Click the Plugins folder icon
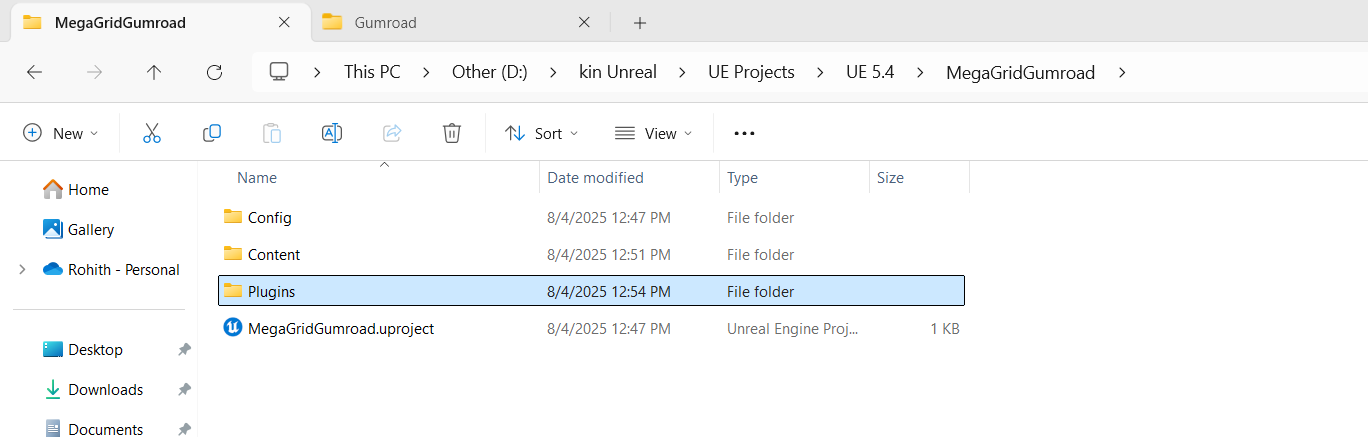Screen dimensions: 1368x437 pos(233,291)
